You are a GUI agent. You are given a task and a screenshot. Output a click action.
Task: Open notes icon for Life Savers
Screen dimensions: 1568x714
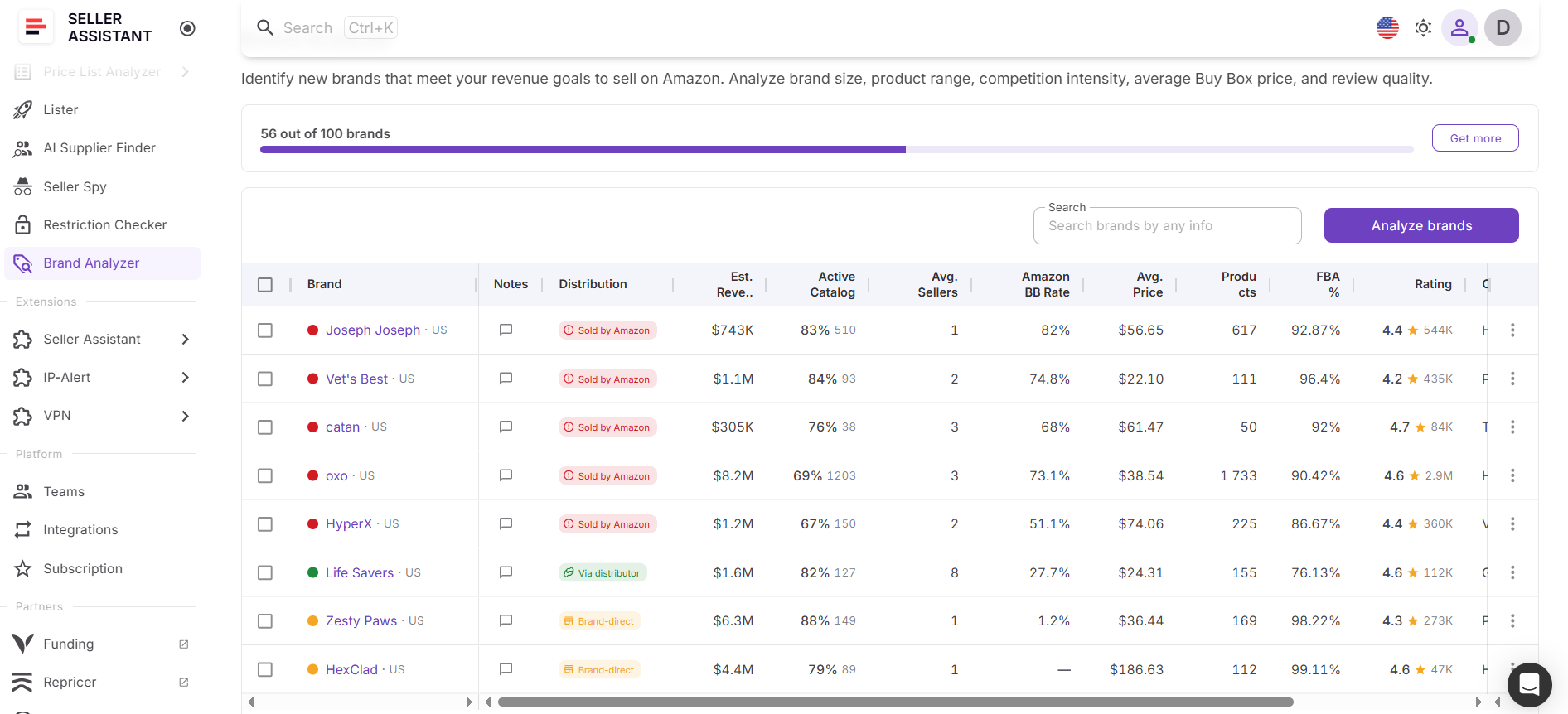click(506, 572)
